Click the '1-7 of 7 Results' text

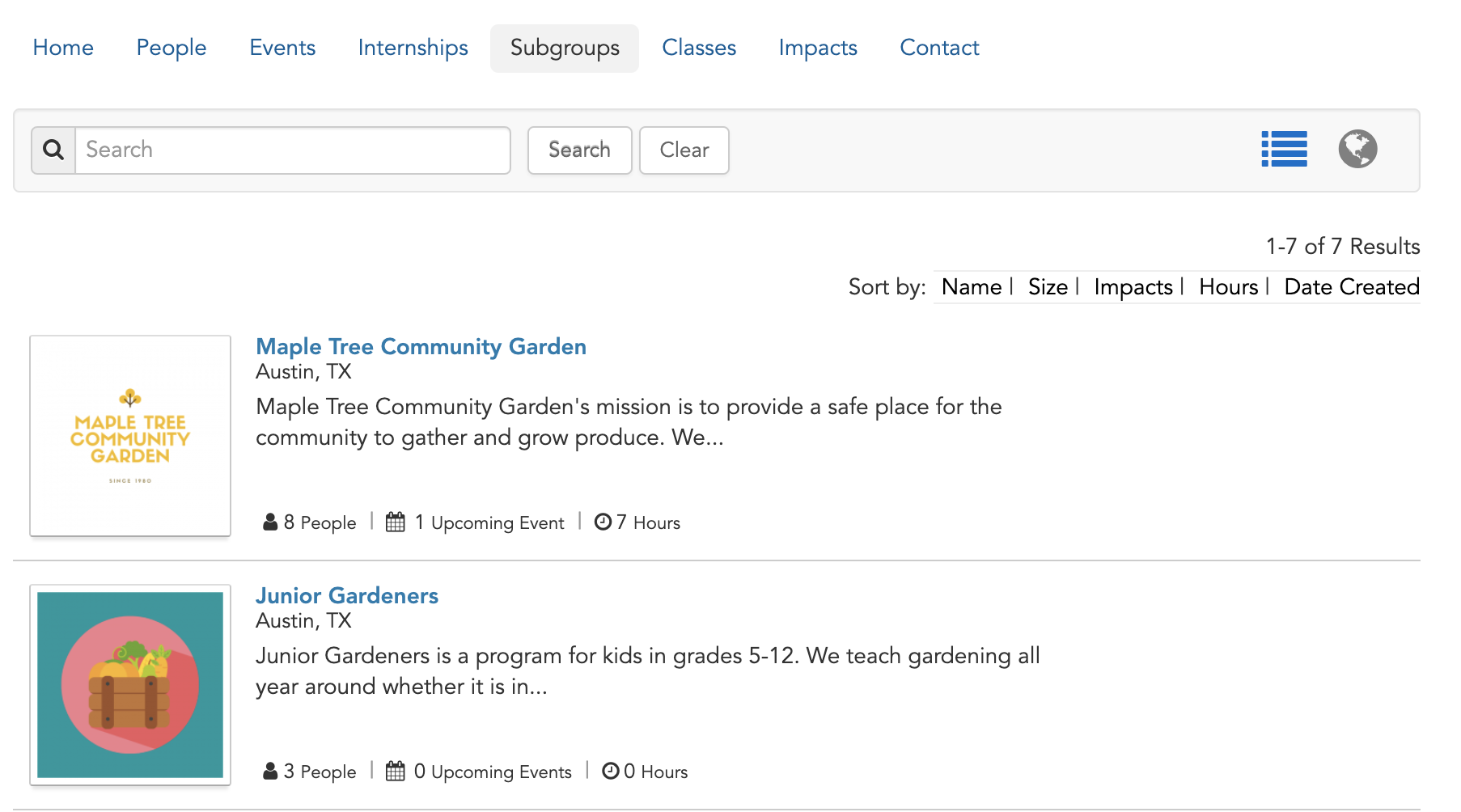click(x=1343, y=246)
